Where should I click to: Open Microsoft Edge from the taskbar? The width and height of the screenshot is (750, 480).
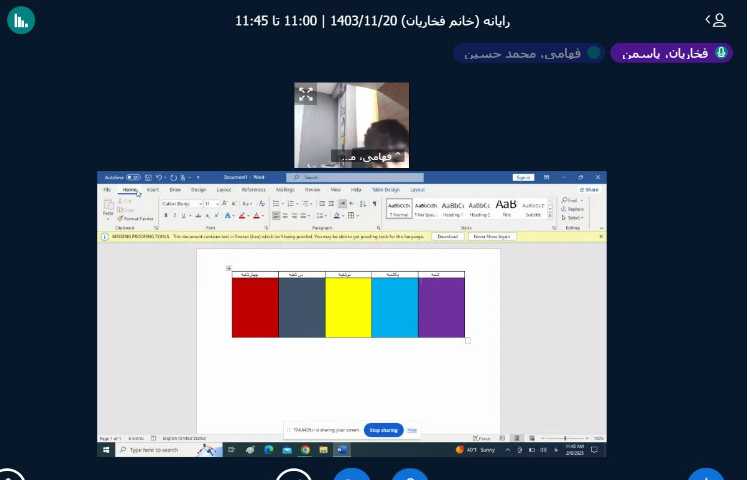(x=268, y=450)
